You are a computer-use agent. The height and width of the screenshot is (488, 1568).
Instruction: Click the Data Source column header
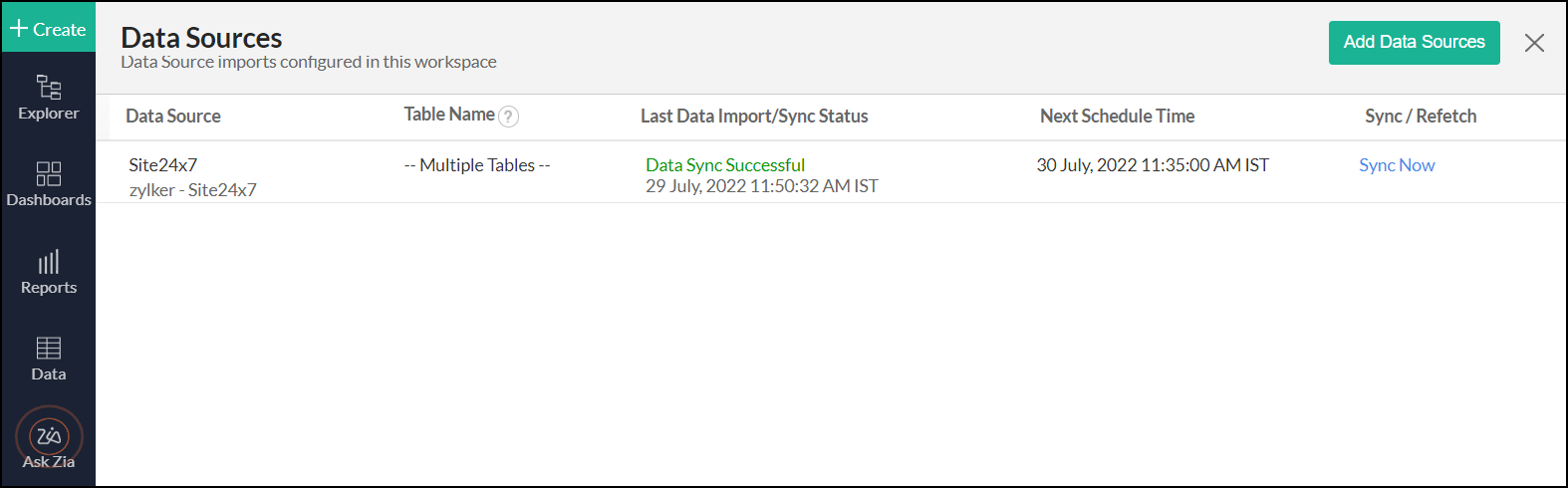pyautogui.click(x=173, y=117)
